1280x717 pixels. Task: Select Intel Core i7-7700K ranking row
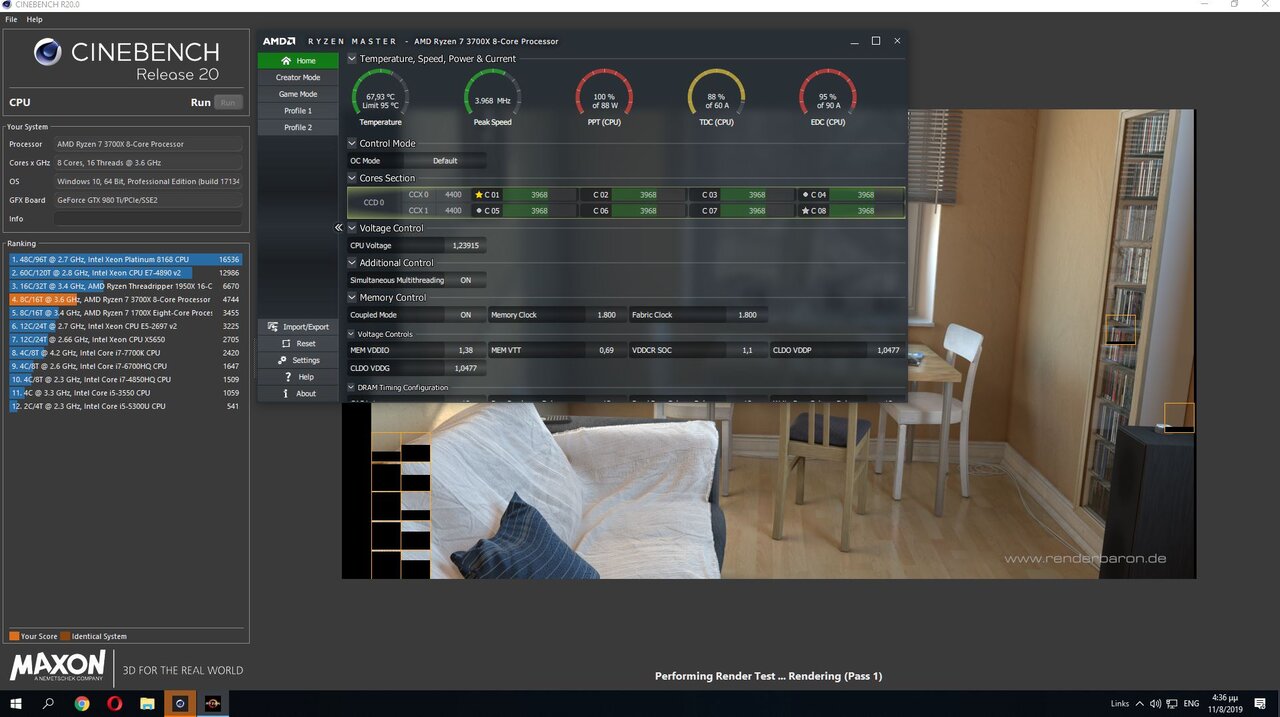click(125, 353)
